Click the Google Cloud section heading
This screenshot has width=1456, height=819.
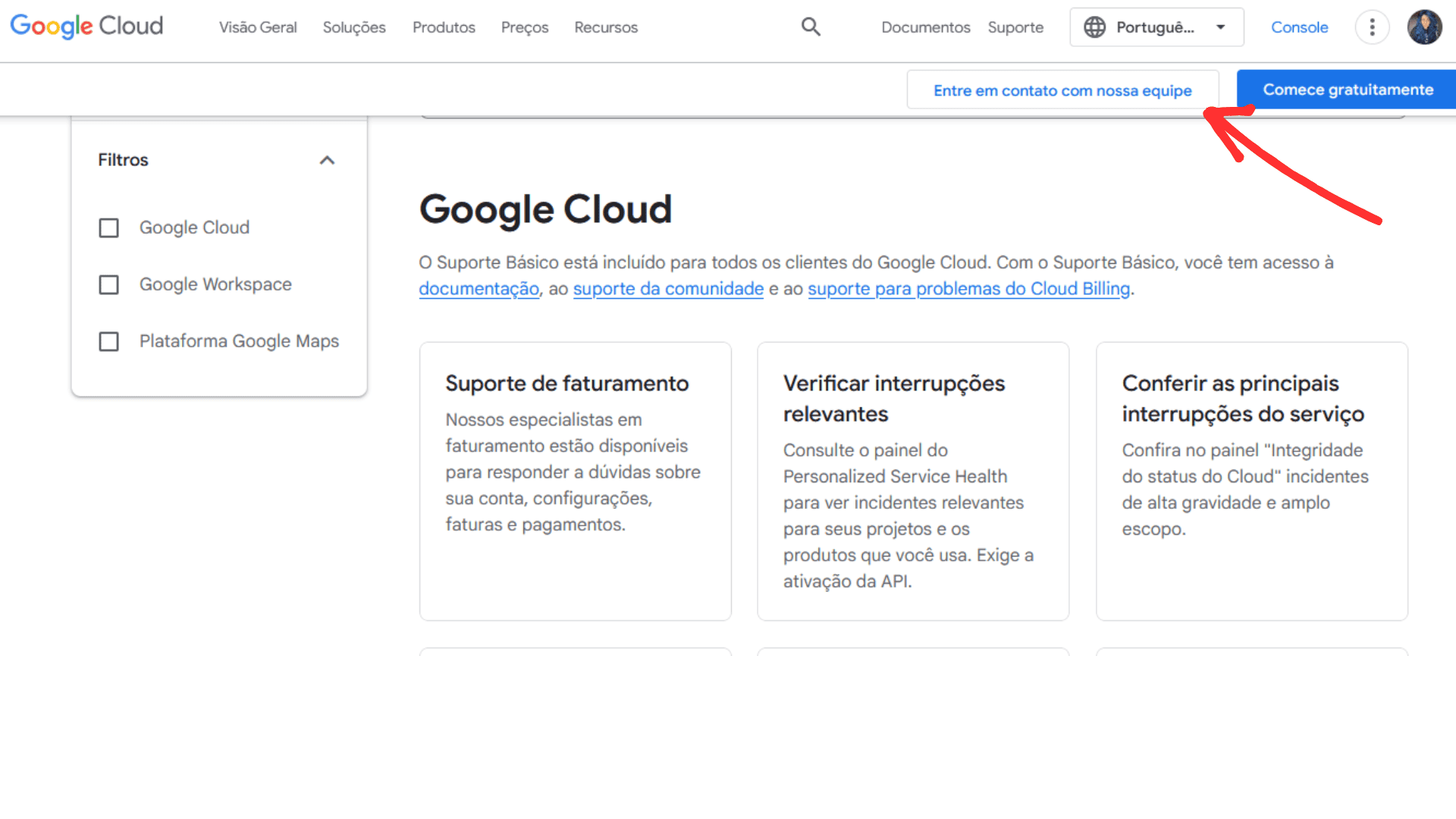point(545,209)
